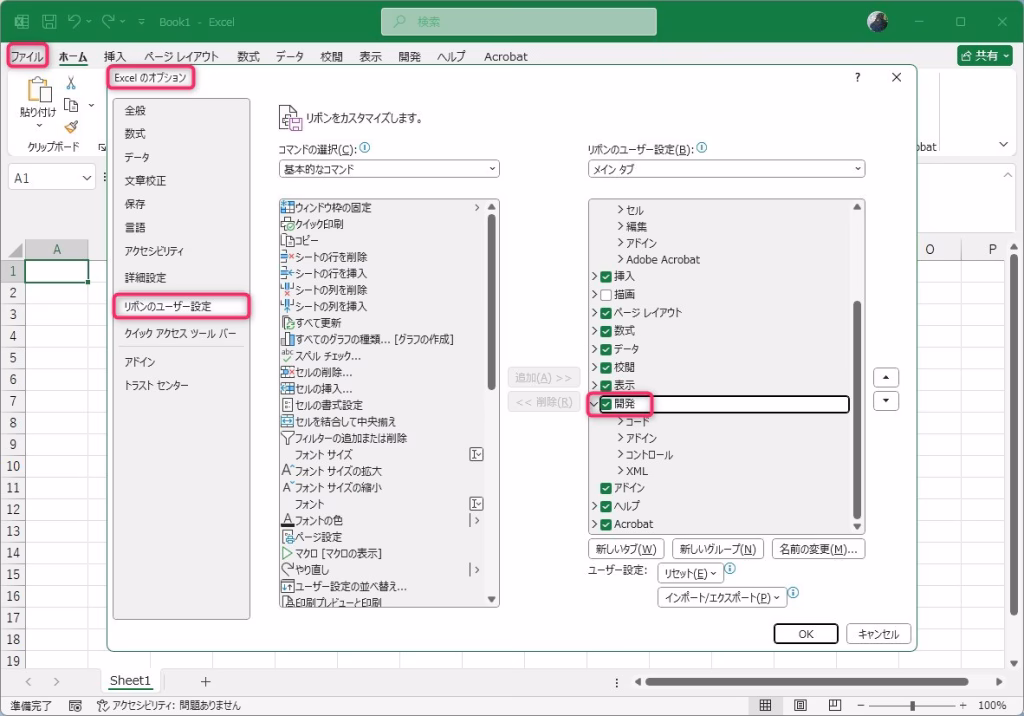The width and height of the screenshot is (1024, 716).
Task: Click info icon next to インポート/エクスポート
Action: click(x=793, y=593)
